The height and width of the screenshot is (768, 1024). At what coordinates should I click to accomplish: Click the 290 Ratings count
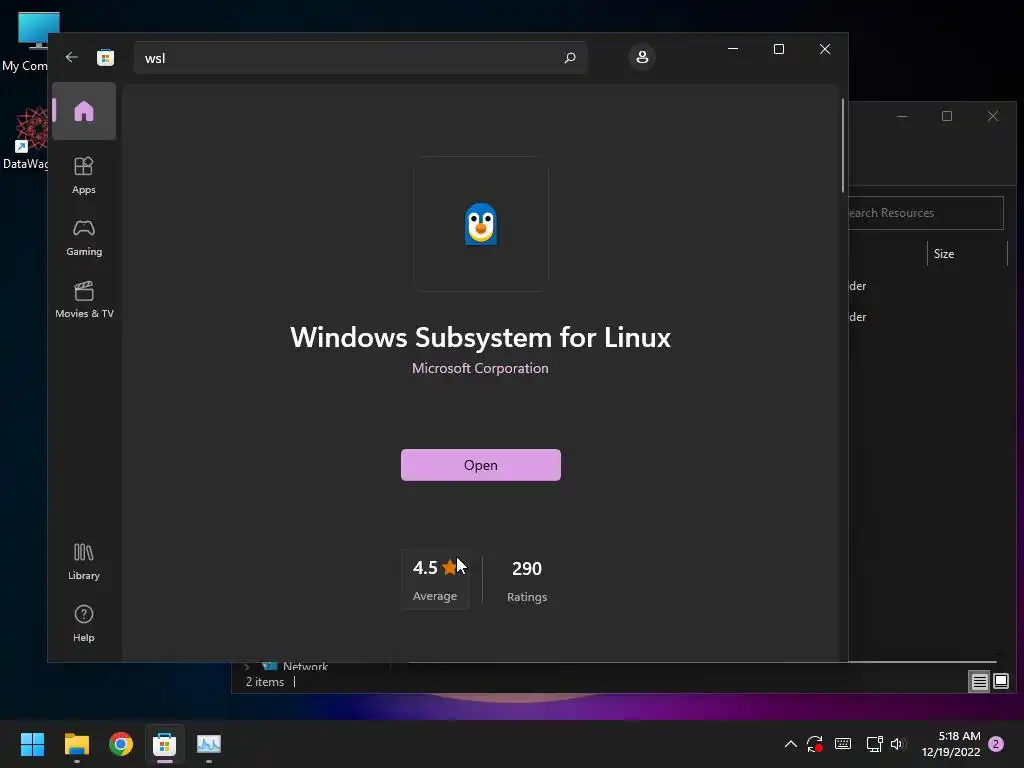coord(527,579)
